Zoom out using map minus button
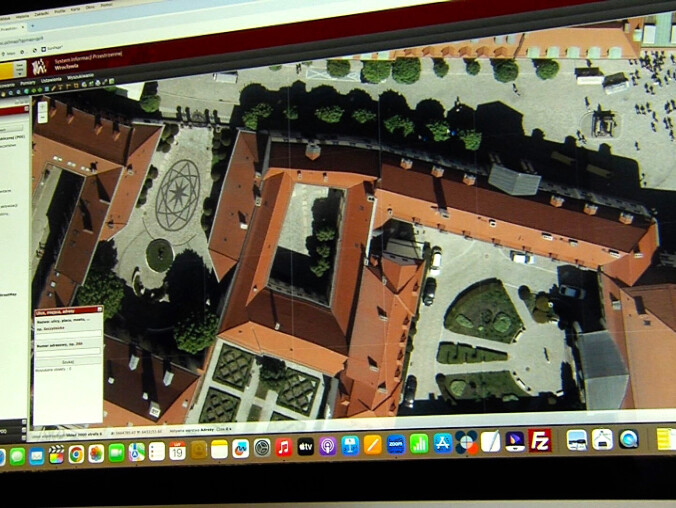The width and height of the screenshot is (676, 508). (x=43, y=117)
